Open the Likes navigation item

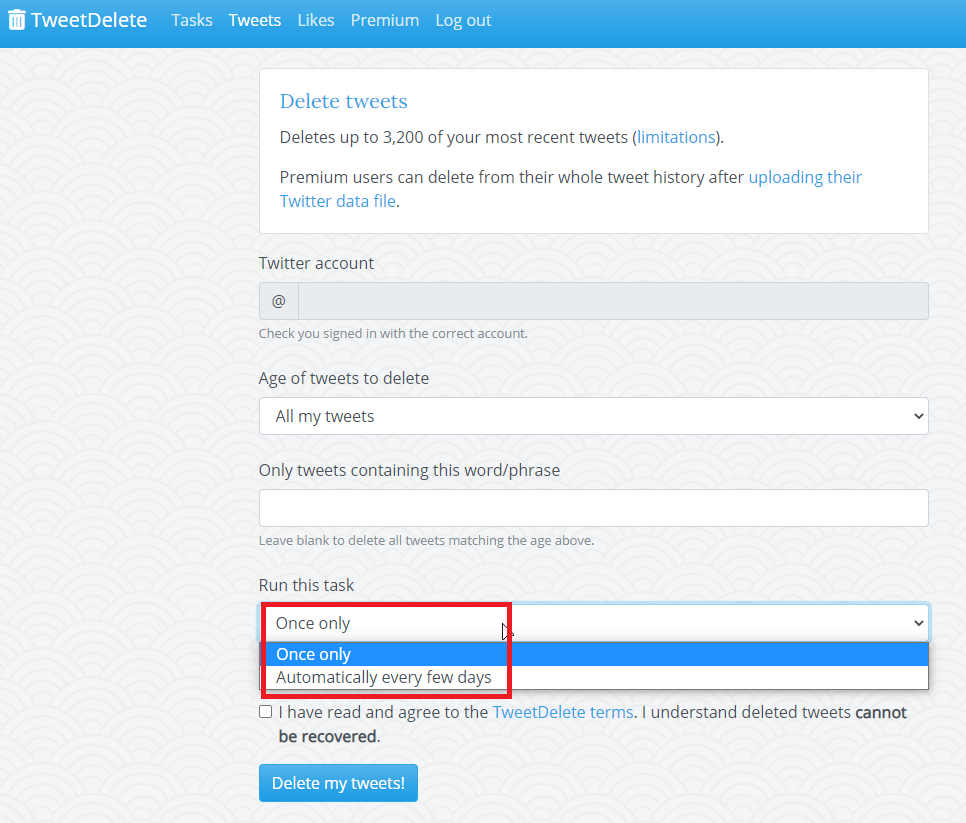[x=315, y=20]
